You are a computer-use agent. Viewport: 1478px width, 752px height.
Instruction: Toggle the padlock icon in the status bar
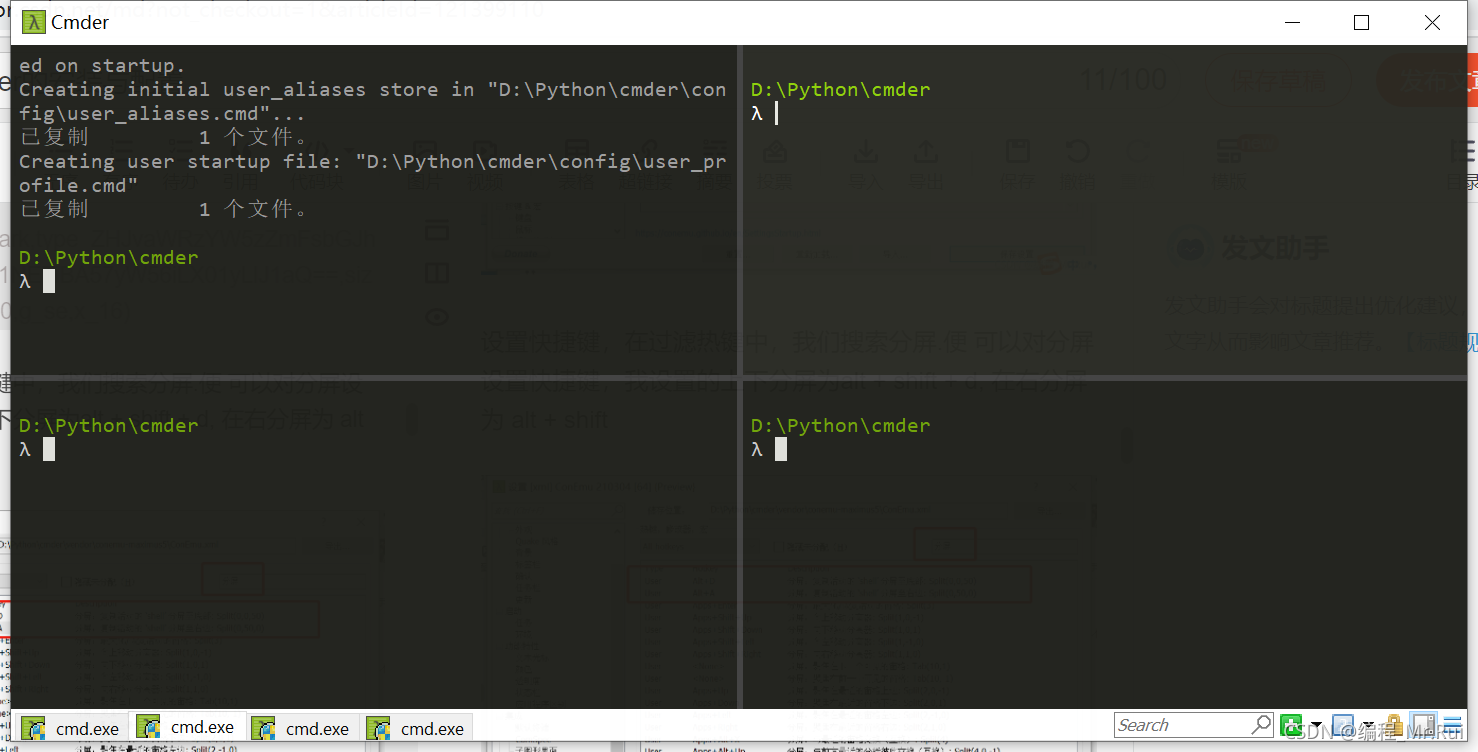pos(1394,725)
